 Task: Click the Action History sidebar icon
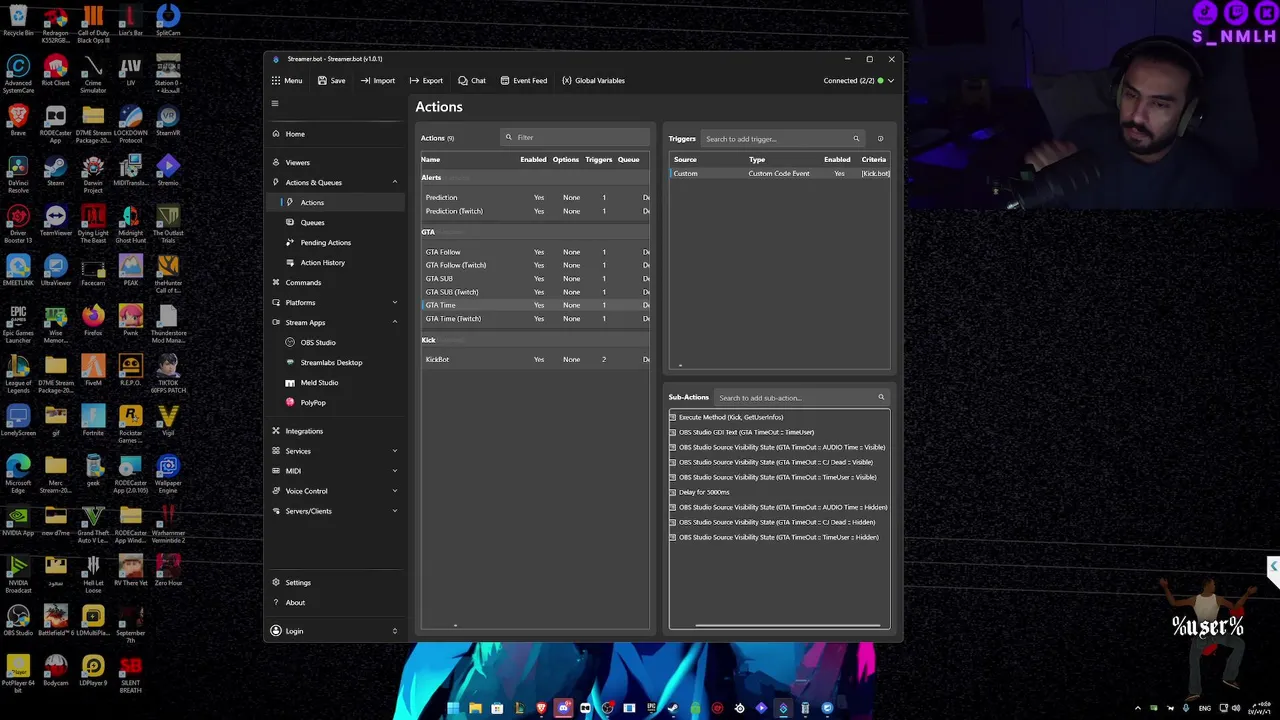[x=290, y=262]
